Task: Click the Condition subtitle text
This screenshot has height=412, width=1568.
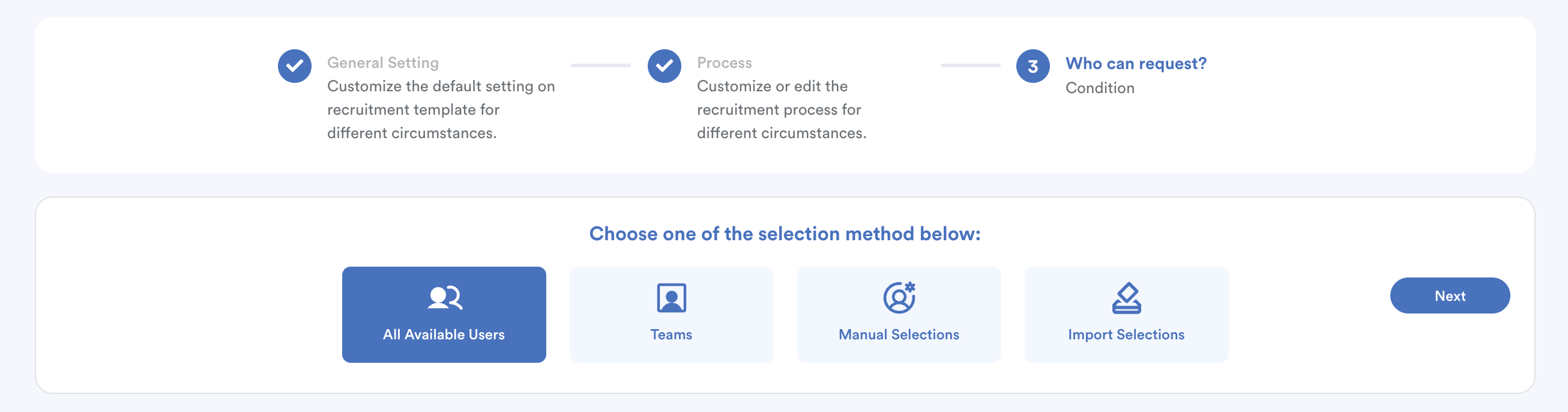Action: 1099,88
